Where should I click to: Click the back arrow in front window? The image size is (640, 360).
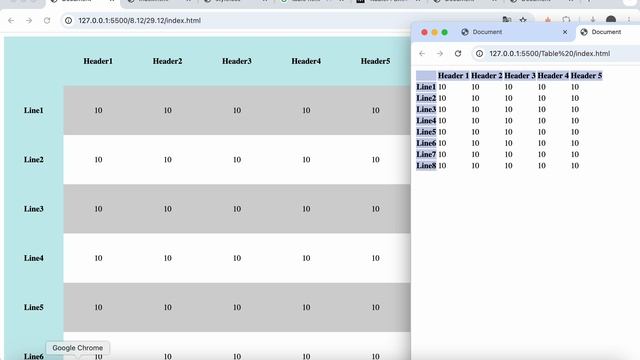click(x=422, y=53)
